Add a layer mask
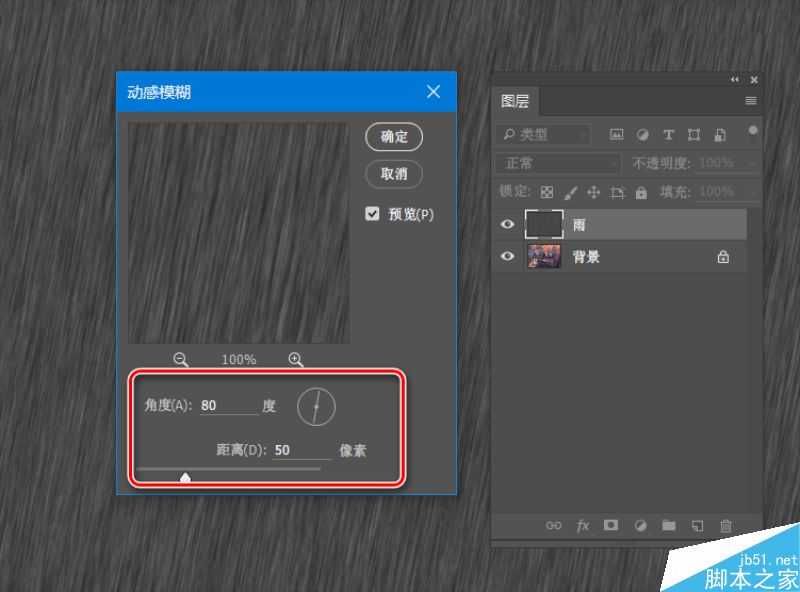Image resolution: width=800 pixels, height=592 pixels. click(x=612, y=525)
